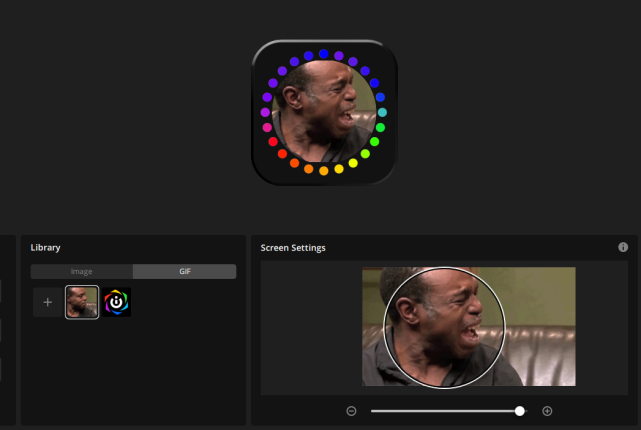Select the rainbow logo GIF thumbnail

(x=117, y=302)
